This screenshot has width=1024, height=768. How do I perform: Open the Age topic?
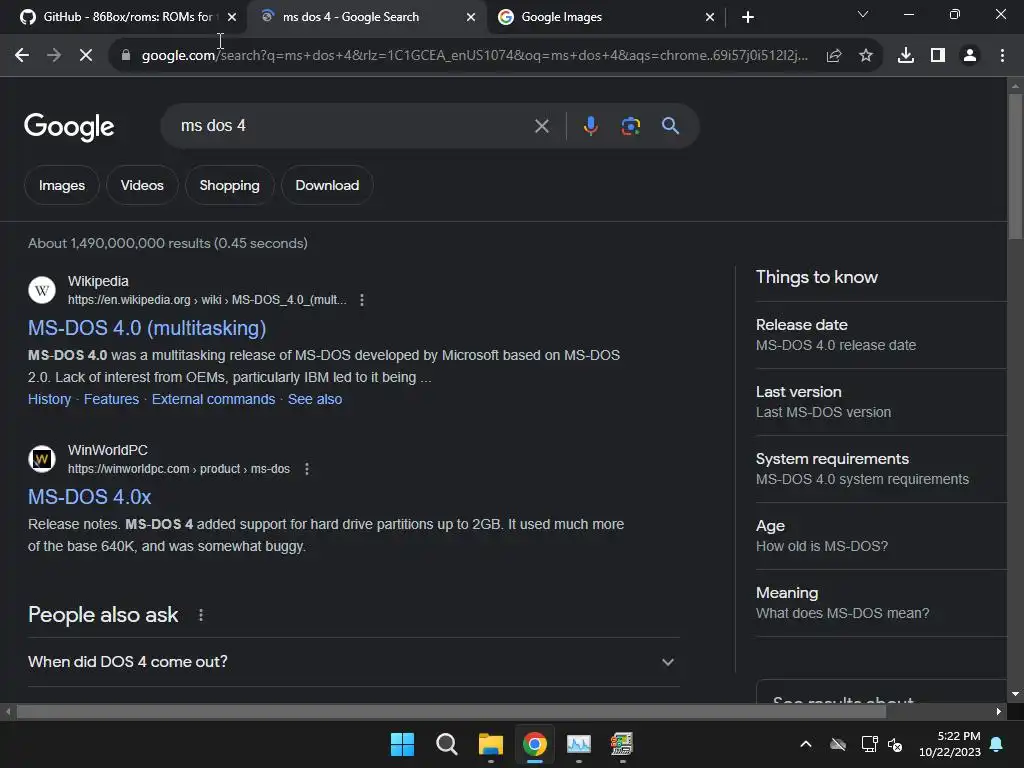click(881, 536)
